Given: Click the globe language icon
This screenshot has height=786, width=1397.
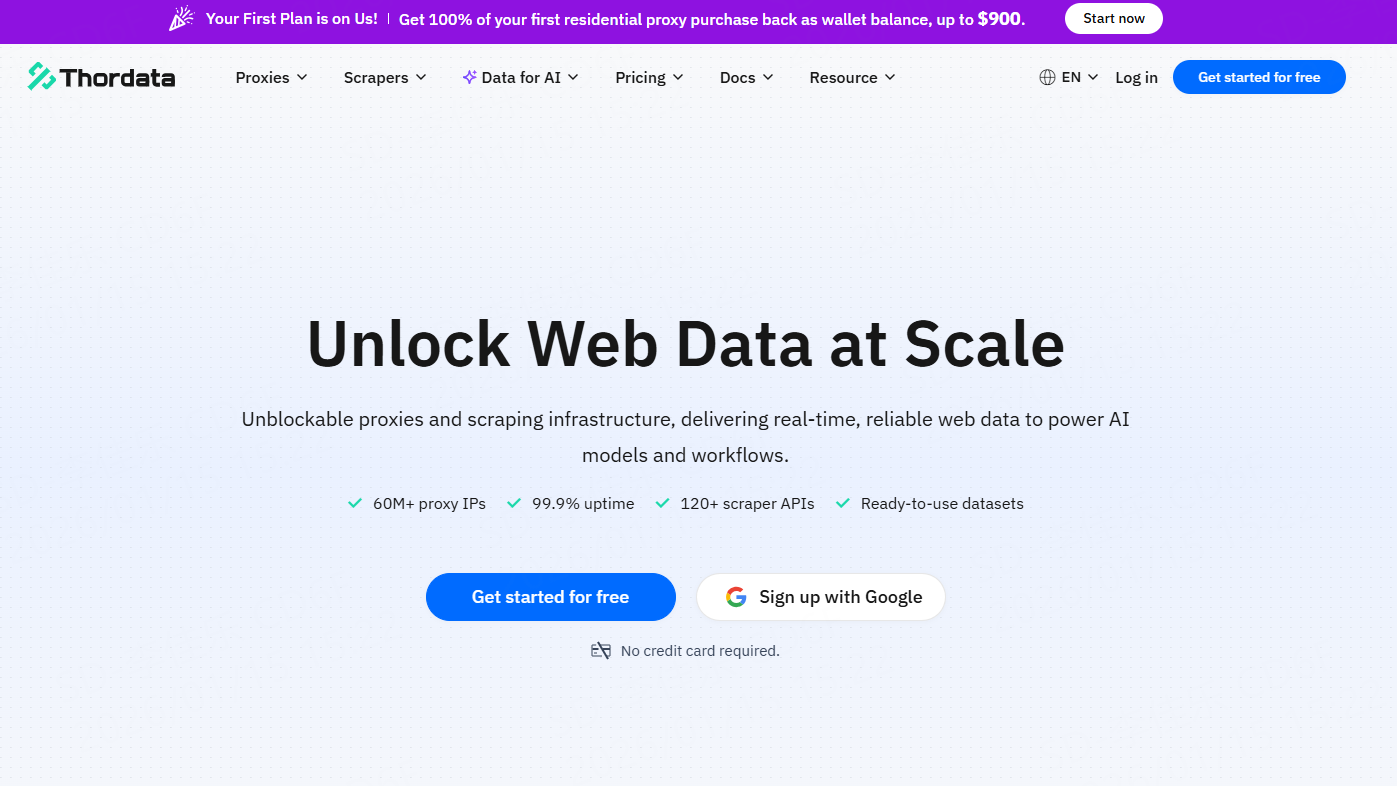Looking at the screenshot, I should 1047,77.
